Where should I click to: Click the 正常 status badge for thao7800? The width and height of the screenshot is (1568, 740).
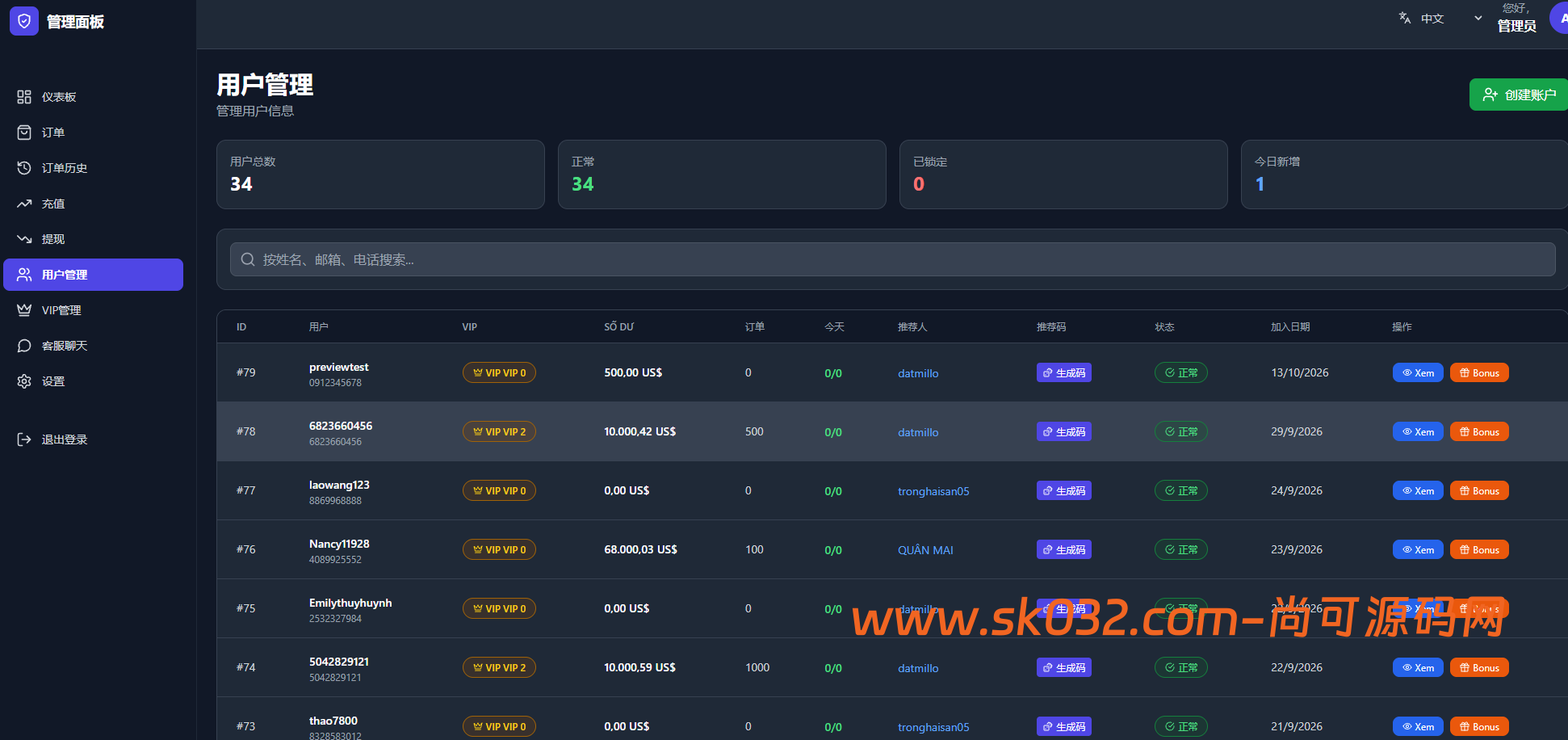point(1180,726)
